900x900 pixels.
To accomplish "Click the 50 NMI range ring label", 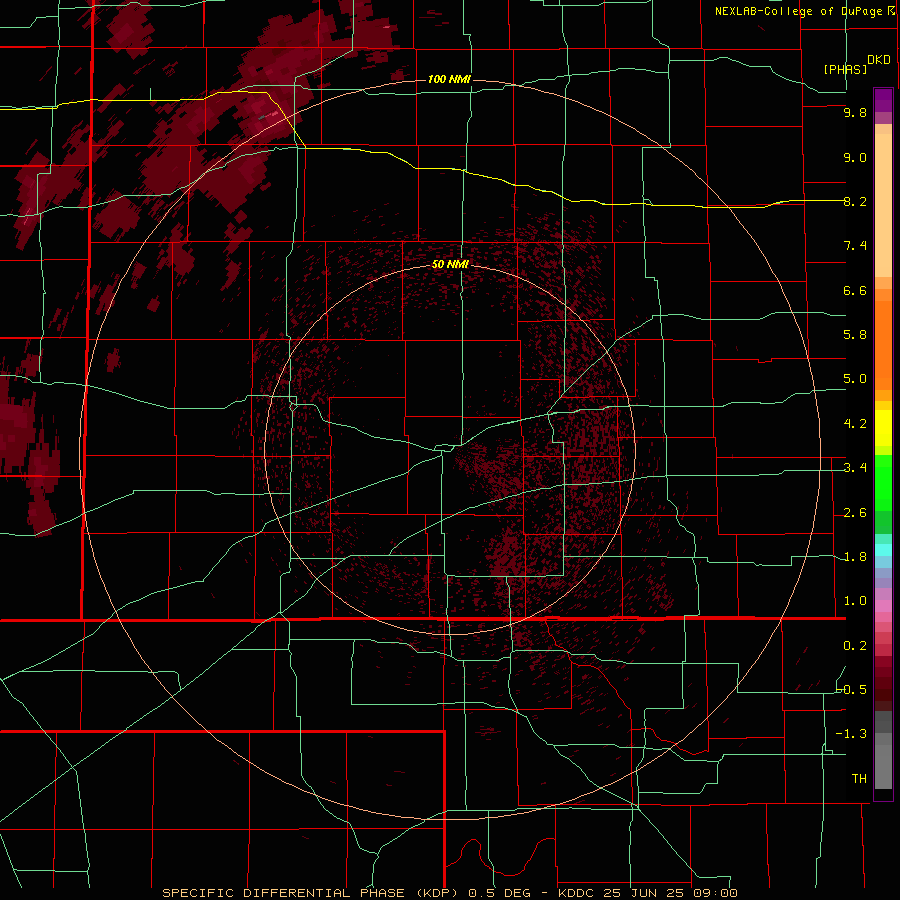I will pos(450,264).
